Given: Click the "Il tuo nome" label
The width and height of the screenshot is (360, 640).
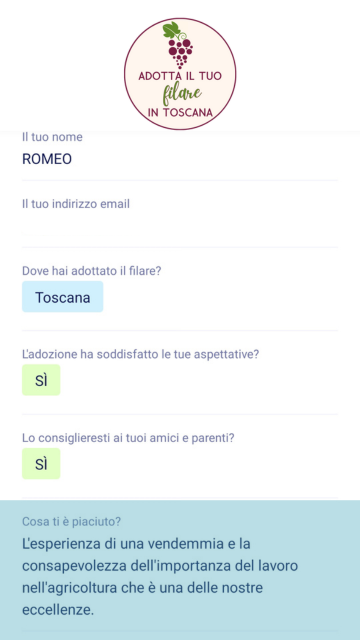Looking at the screenshot, I should 52,137.
